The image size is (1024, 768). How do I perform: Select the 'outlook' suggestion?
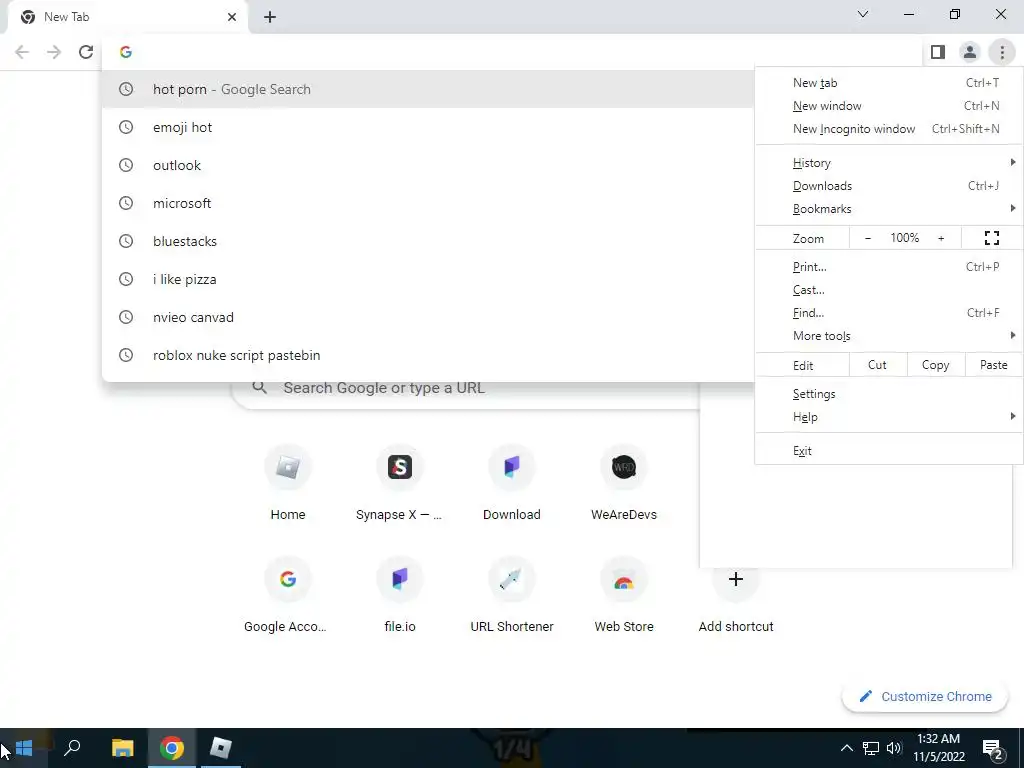pyautogui.click(x=428, y=165)
